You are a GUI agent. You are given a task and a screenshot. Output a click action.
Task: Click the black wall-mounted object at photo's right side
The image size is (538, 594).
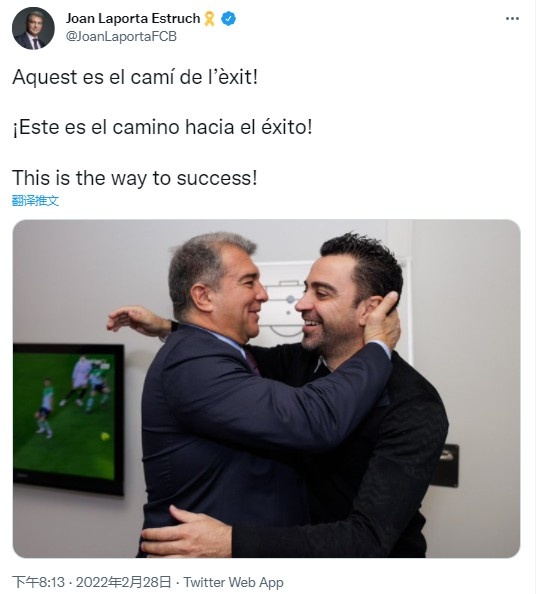point(445,466)
